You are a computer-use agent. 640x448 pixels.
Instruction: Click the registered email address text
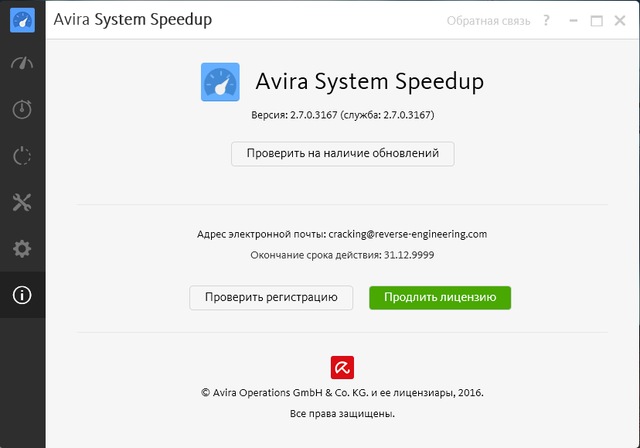click(407, 234)
